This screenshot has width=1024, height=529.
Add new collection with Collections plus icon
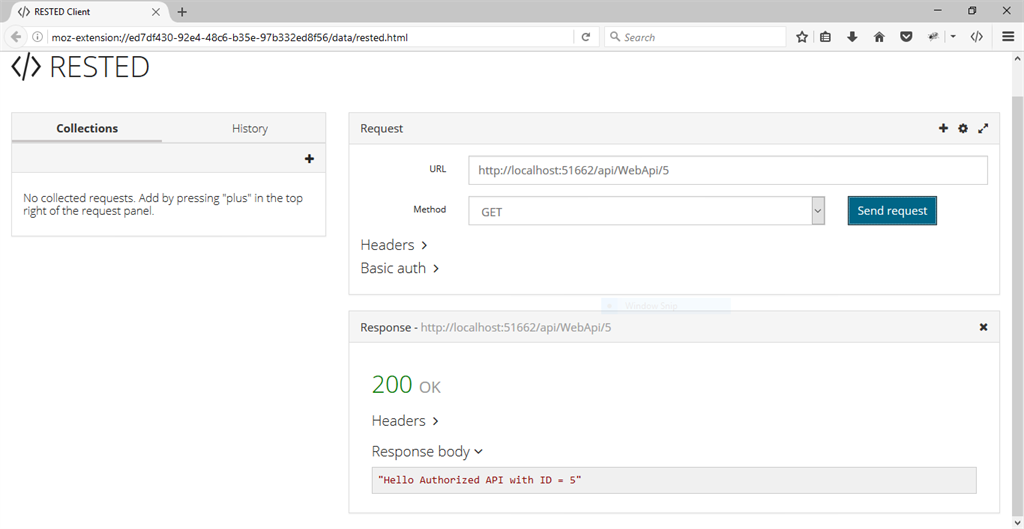point(309,159)
